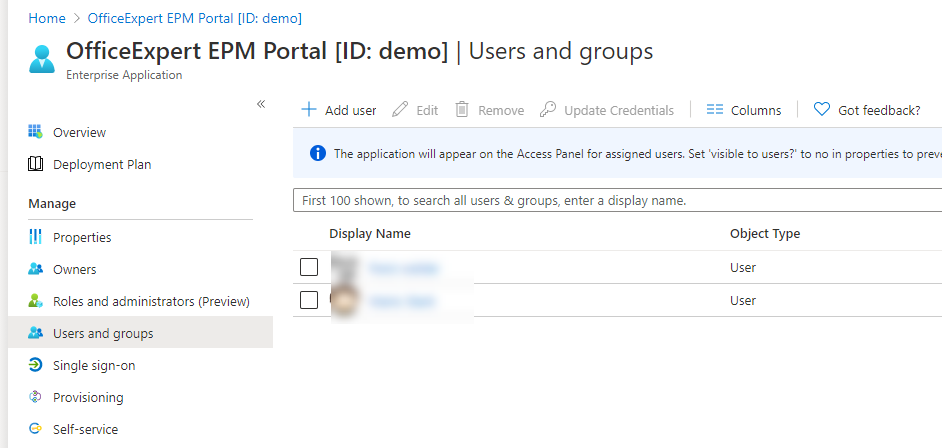Tick the checkbox for the second user row
The width and height of the screenshot is (942, 448).
click(x=309, y=300)
